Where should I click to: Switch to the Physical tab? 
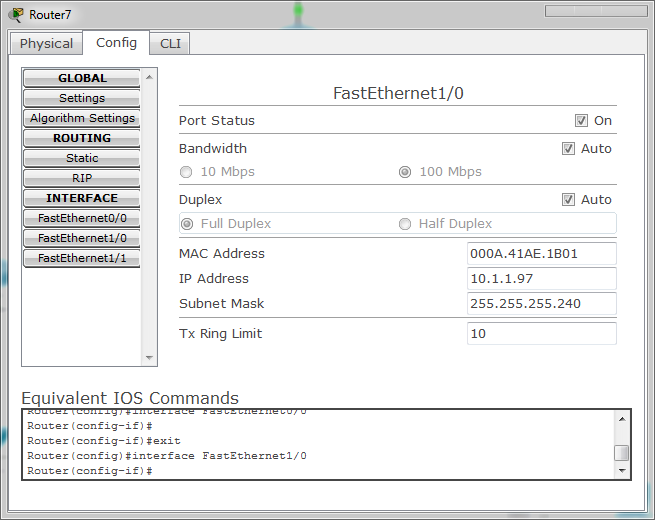coord(46,43)
